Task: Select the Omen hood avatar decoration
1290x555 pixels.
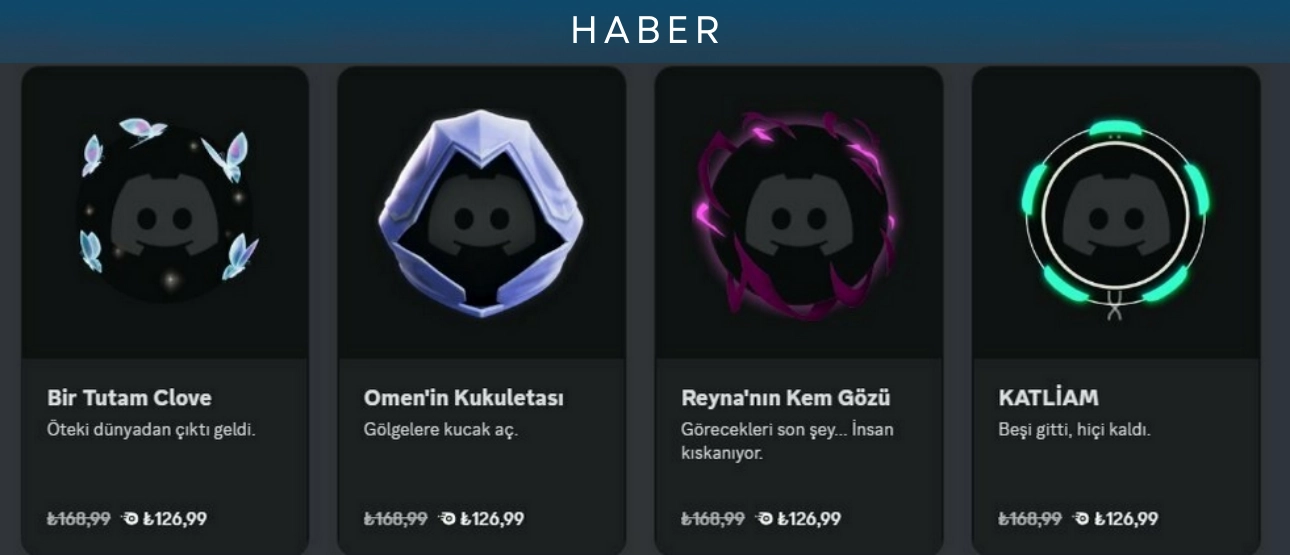Action: 481,212
